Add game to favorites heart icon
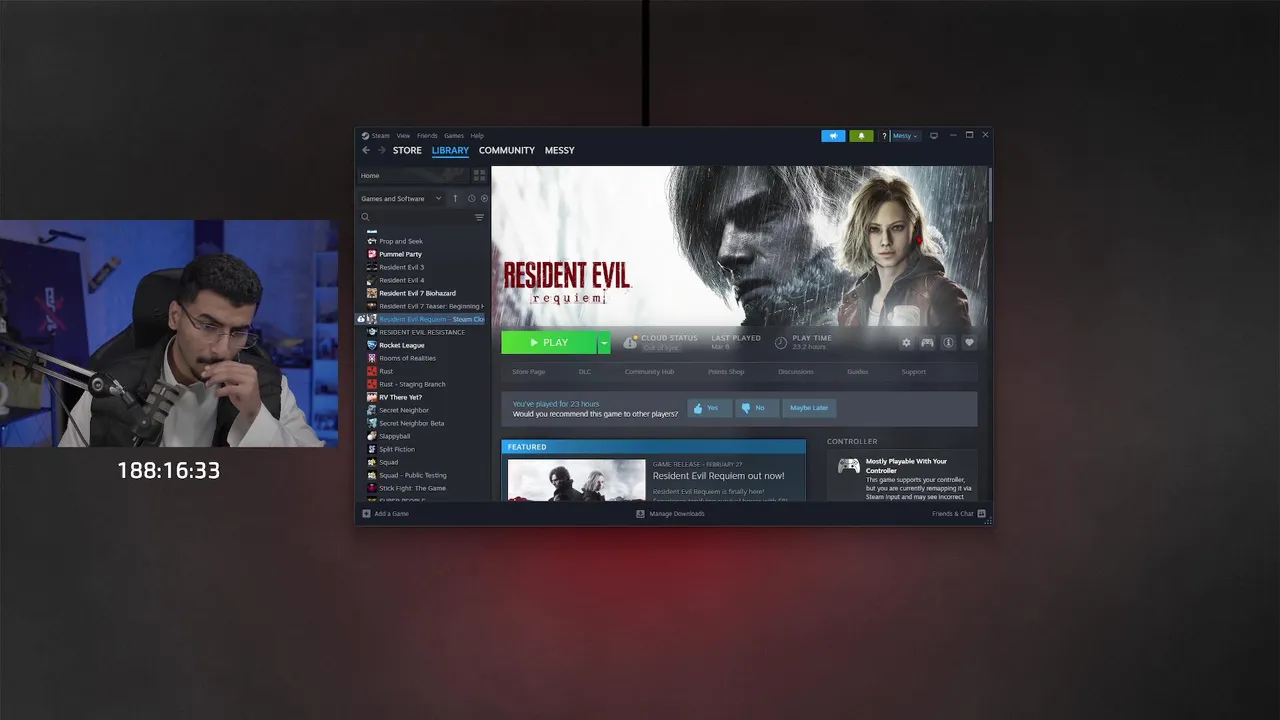This screenshot has width=1280, height=720. pyautogui.click(x=969, y=343)
